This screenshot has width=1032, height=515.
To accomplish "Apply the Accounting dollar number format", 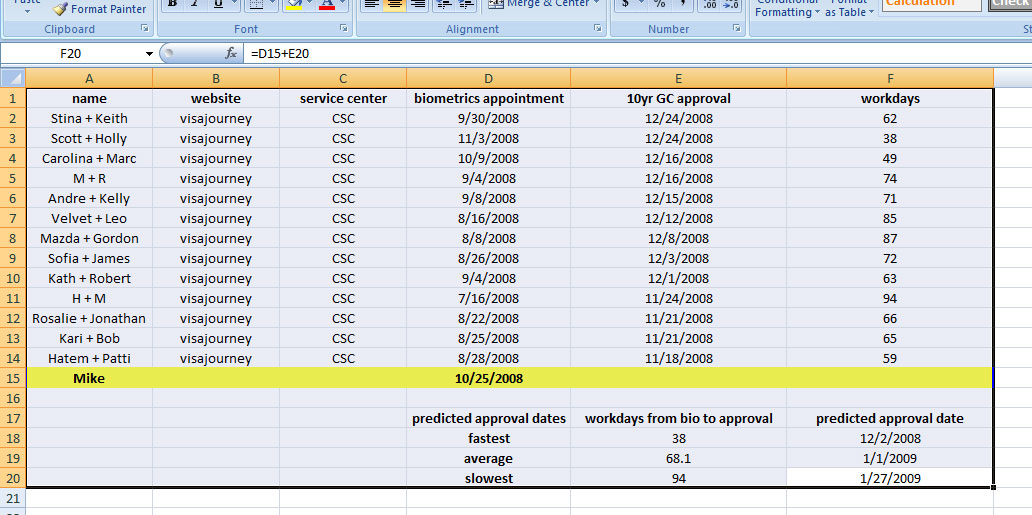I will point(624,4).
